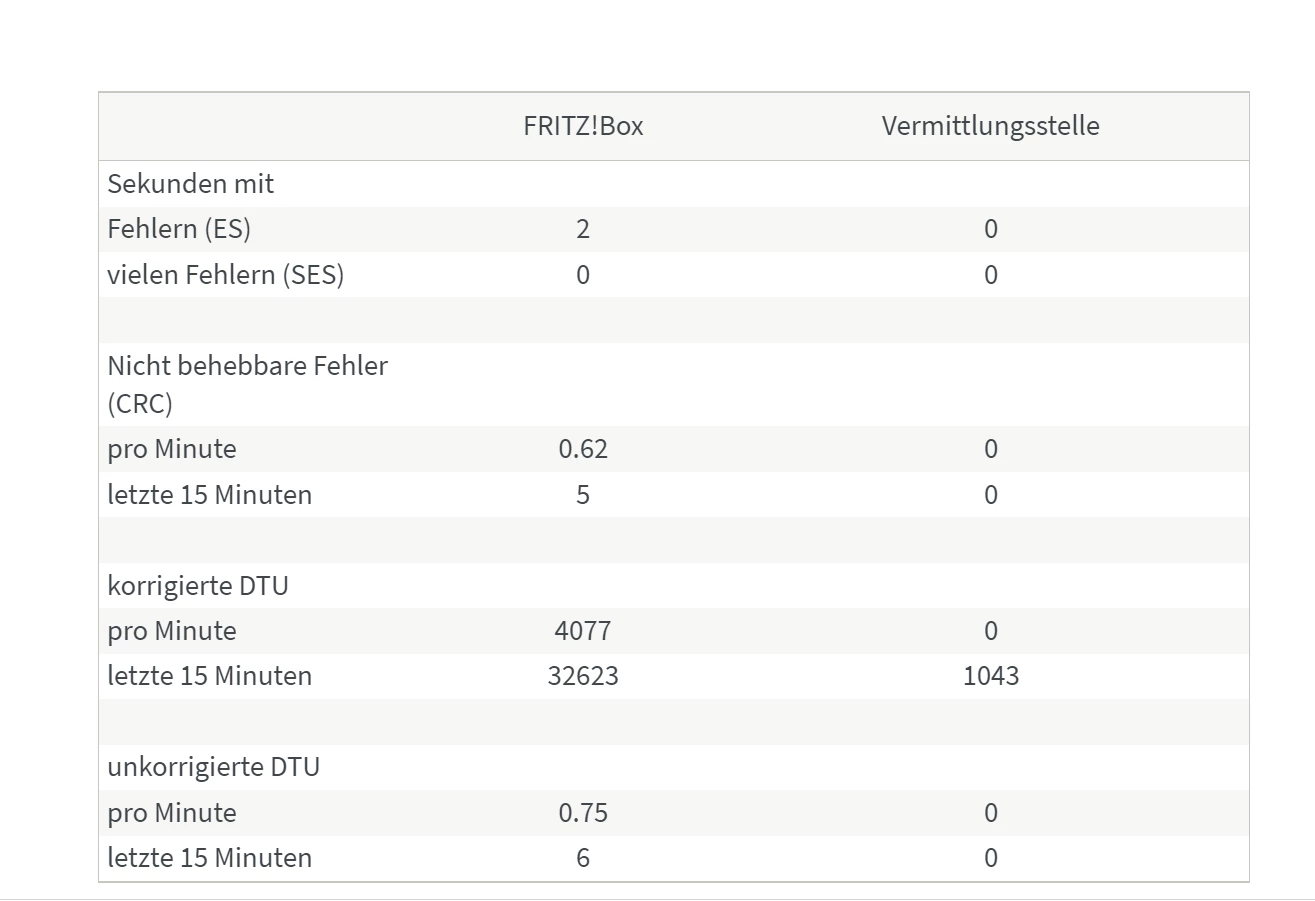The height and width of the screenshot is (901, 1315).
Task: Click the "unkorrigierte DTU" section label
Action: 214,767
